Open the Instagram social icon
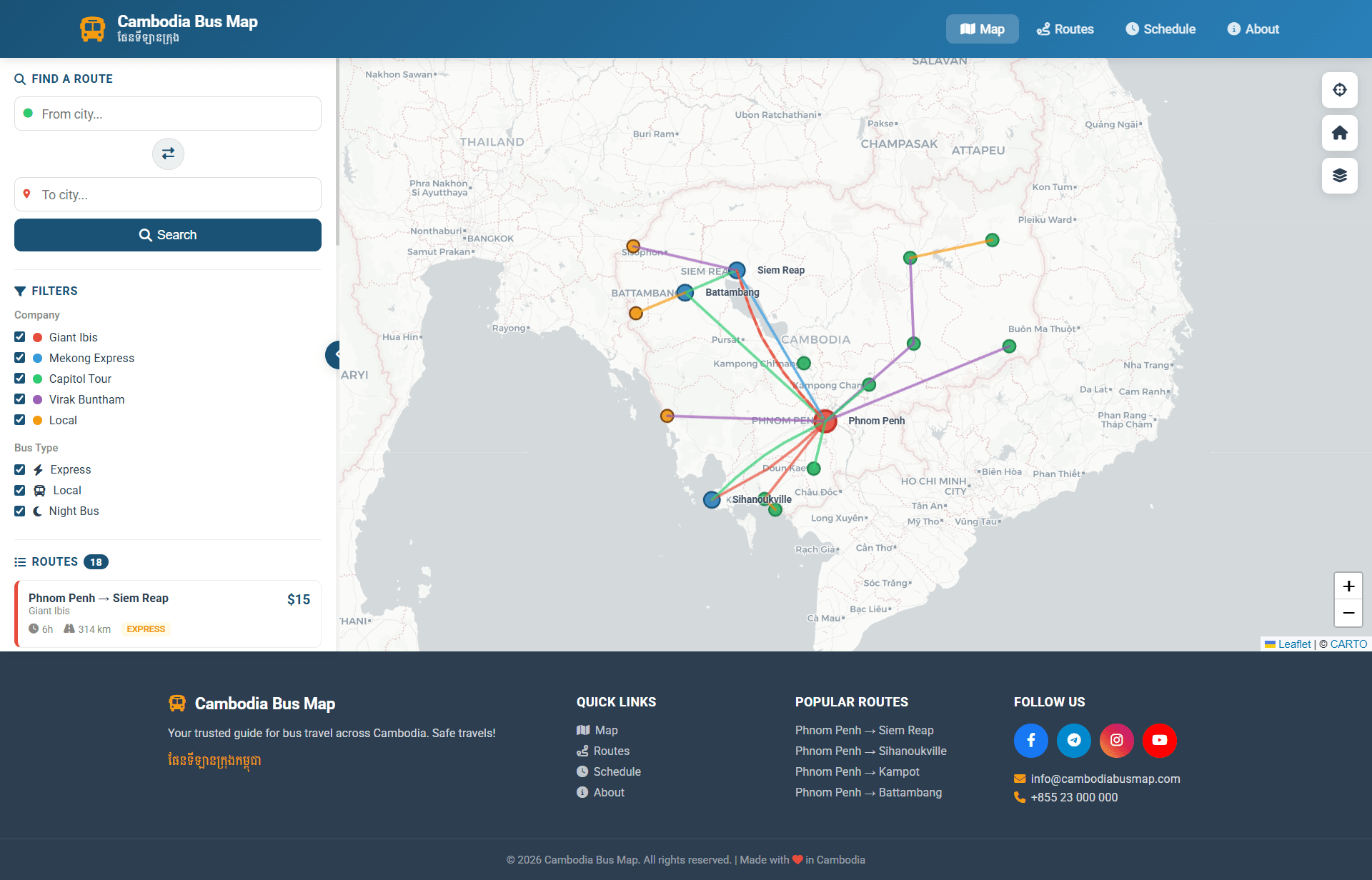The image size is (1372, 880). coord(1117,740)
